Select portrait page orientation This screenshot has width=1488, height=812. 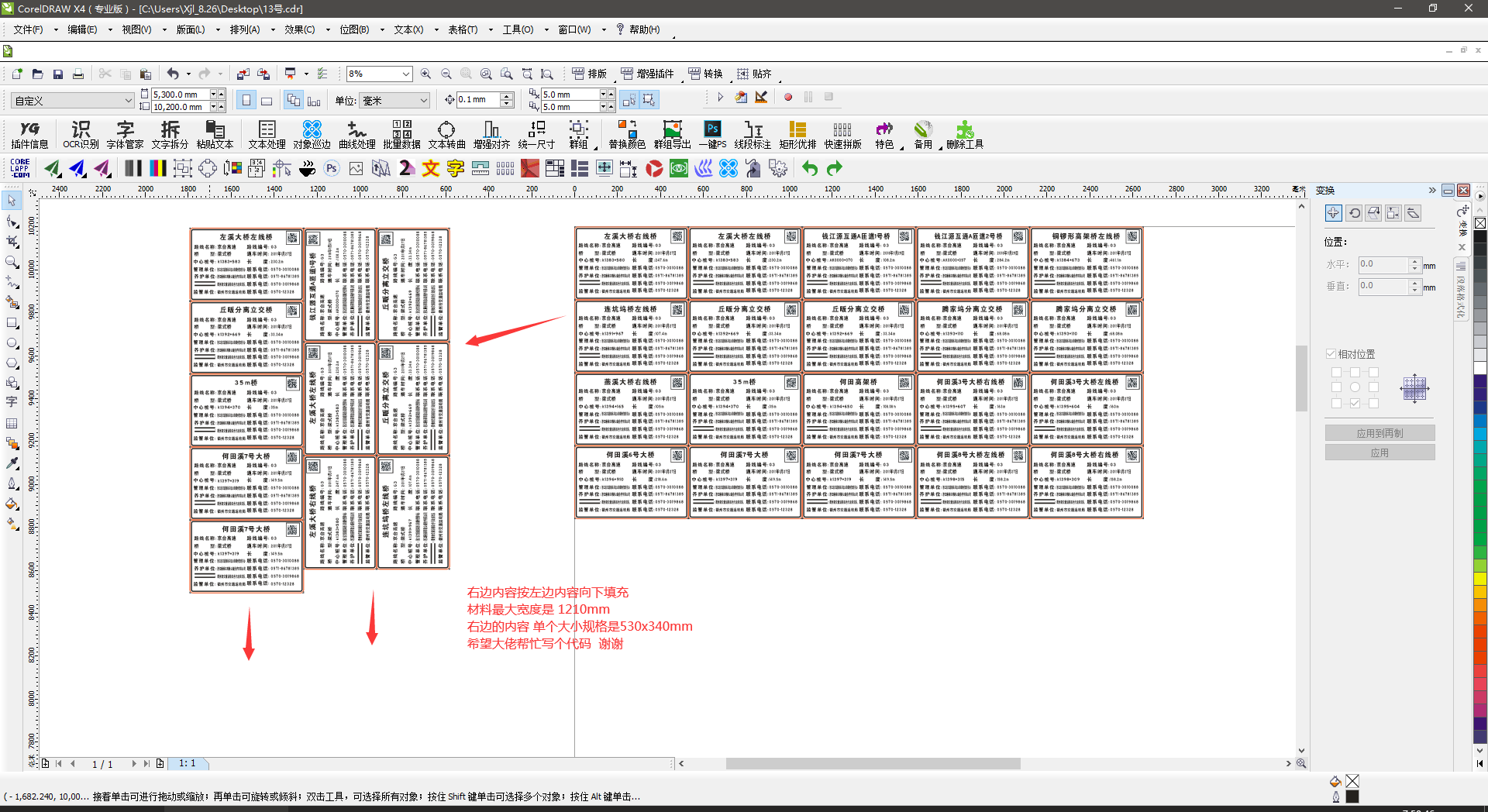click(x=246, y=100)
